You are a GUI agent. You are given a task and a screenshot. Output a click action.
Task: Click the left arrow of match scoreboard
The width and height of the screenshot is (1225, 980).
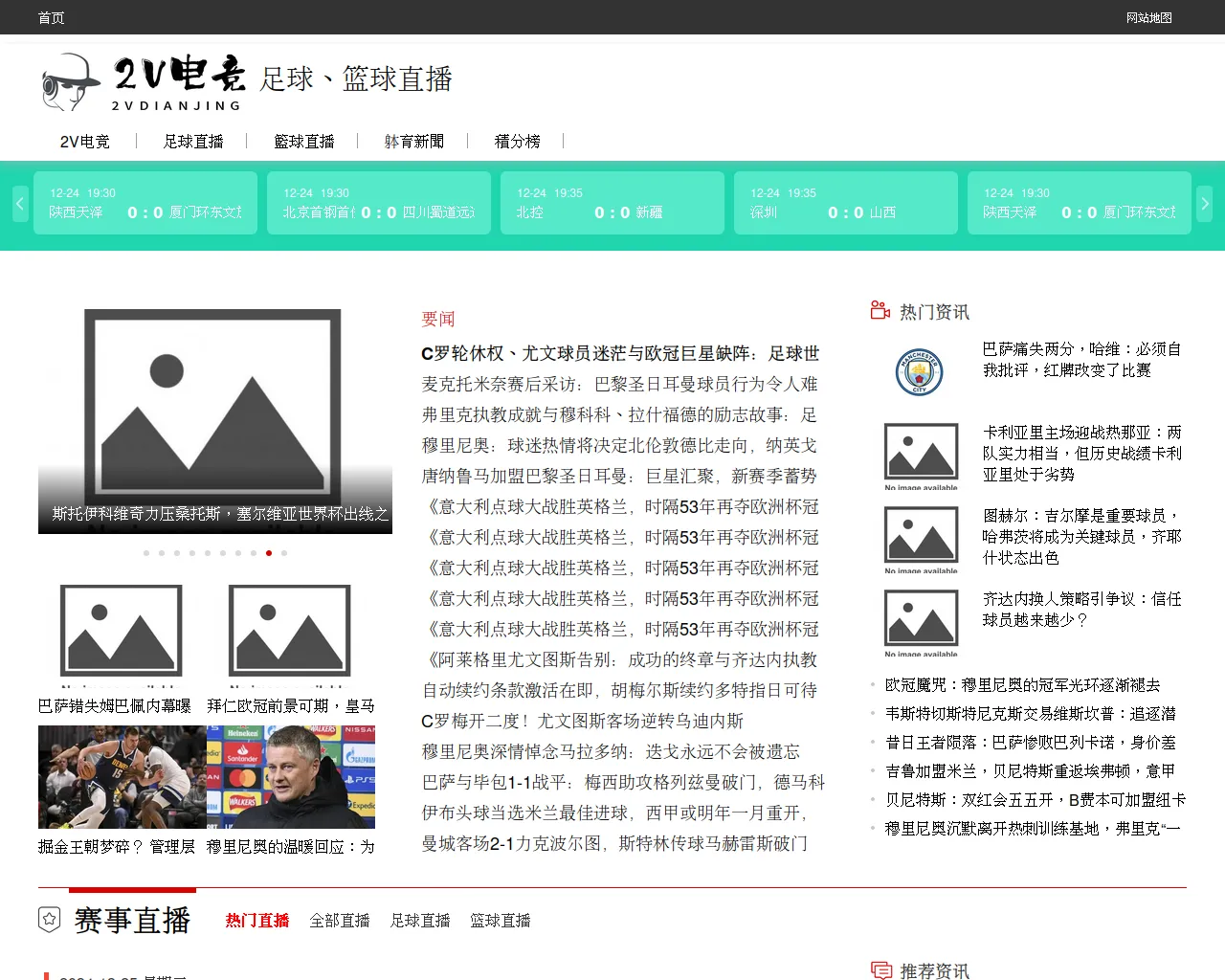coord(19,204)
